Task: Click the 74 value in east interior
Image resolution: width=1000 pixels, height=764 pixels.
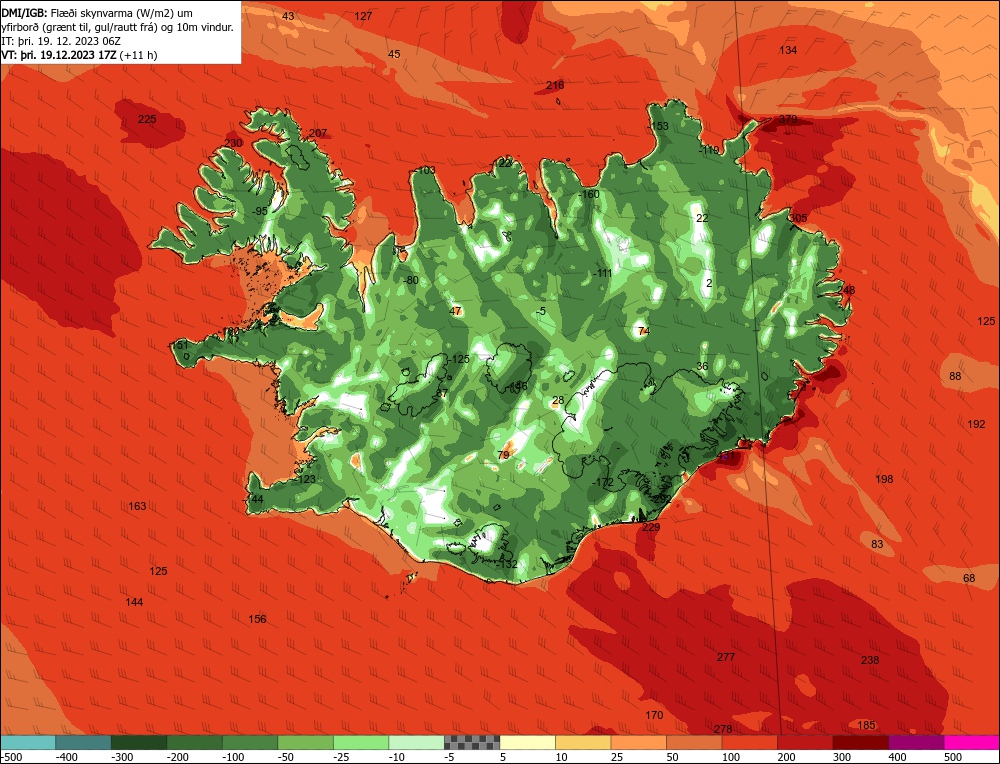Action: 644,331
